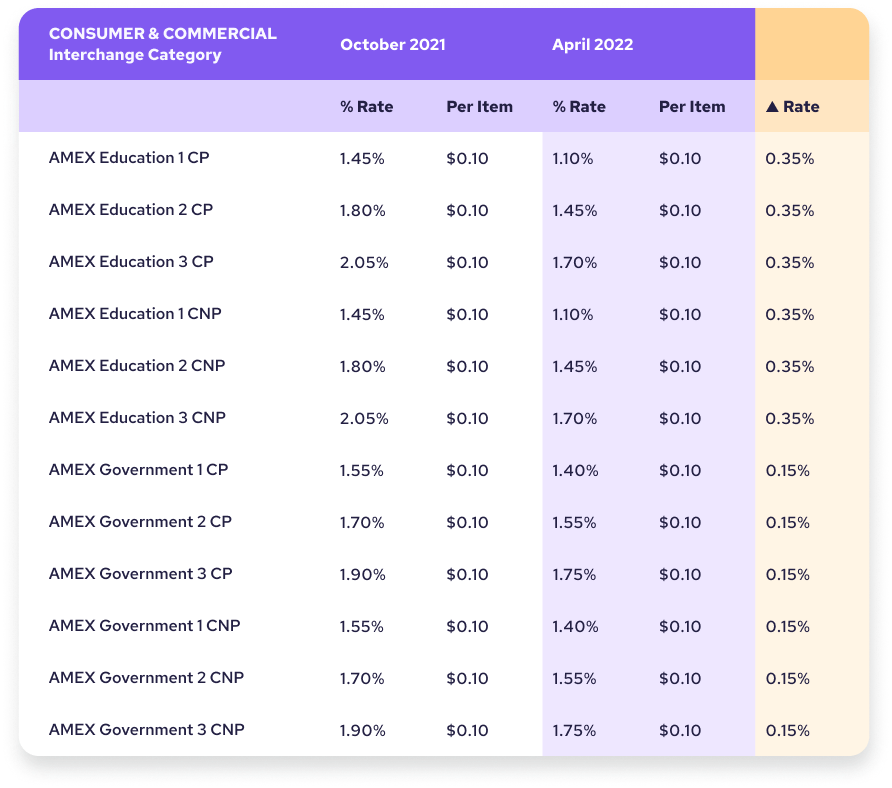The height and width of the screenshot is (788, 892).
Task: Click the triangle icon beside Rate header
Action: click(x=772, y=106)
